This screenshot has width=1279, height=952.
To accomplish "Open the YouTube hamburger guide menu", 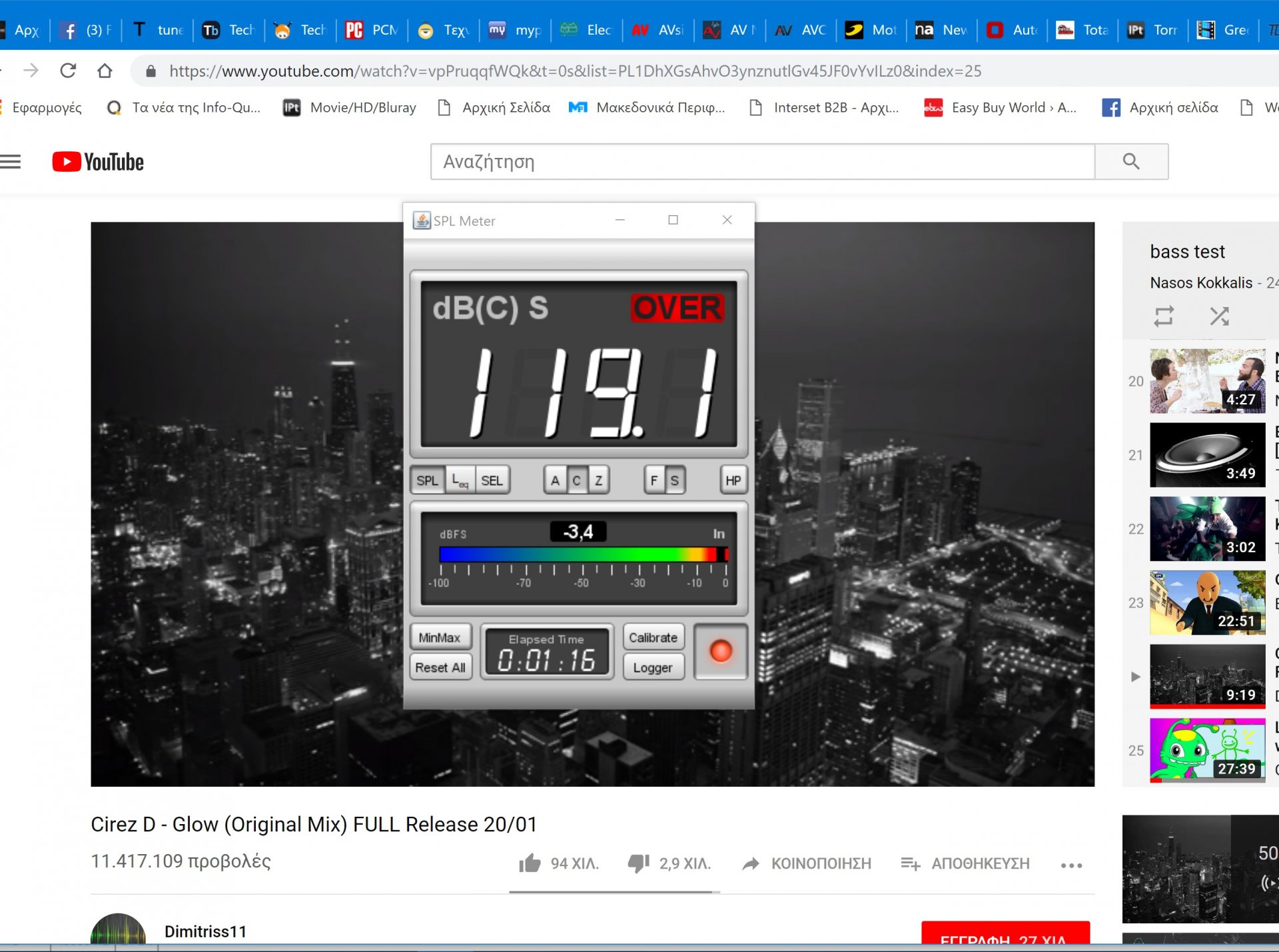I will pyautogui.click(x=11, y=161).
